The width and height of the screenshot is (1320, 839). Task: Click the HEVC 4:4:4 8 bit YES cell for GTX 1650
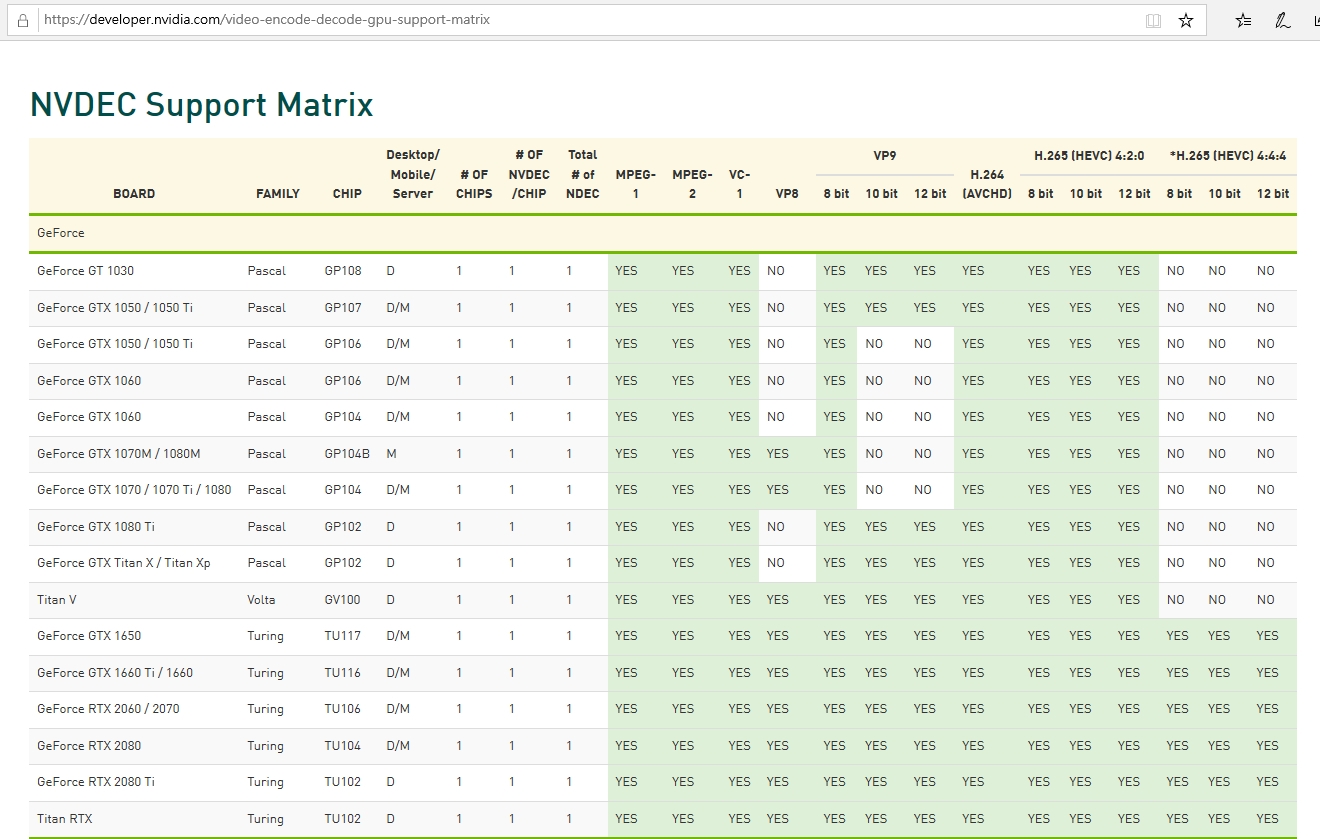[1178, 636]
